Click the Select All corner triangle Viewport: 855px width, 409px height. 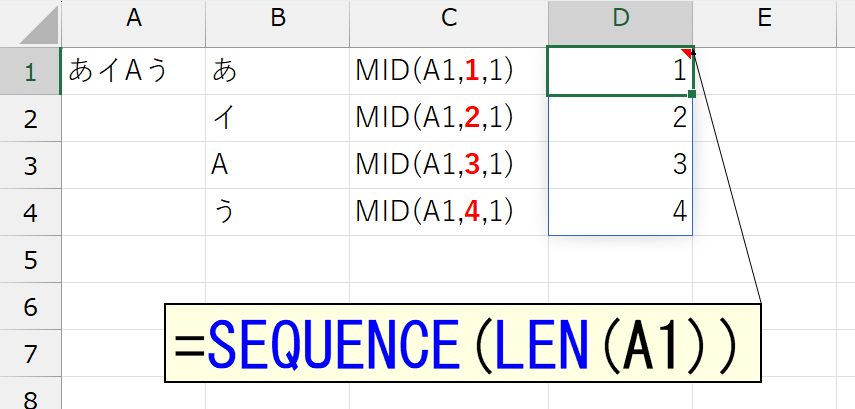coord(39,25)
